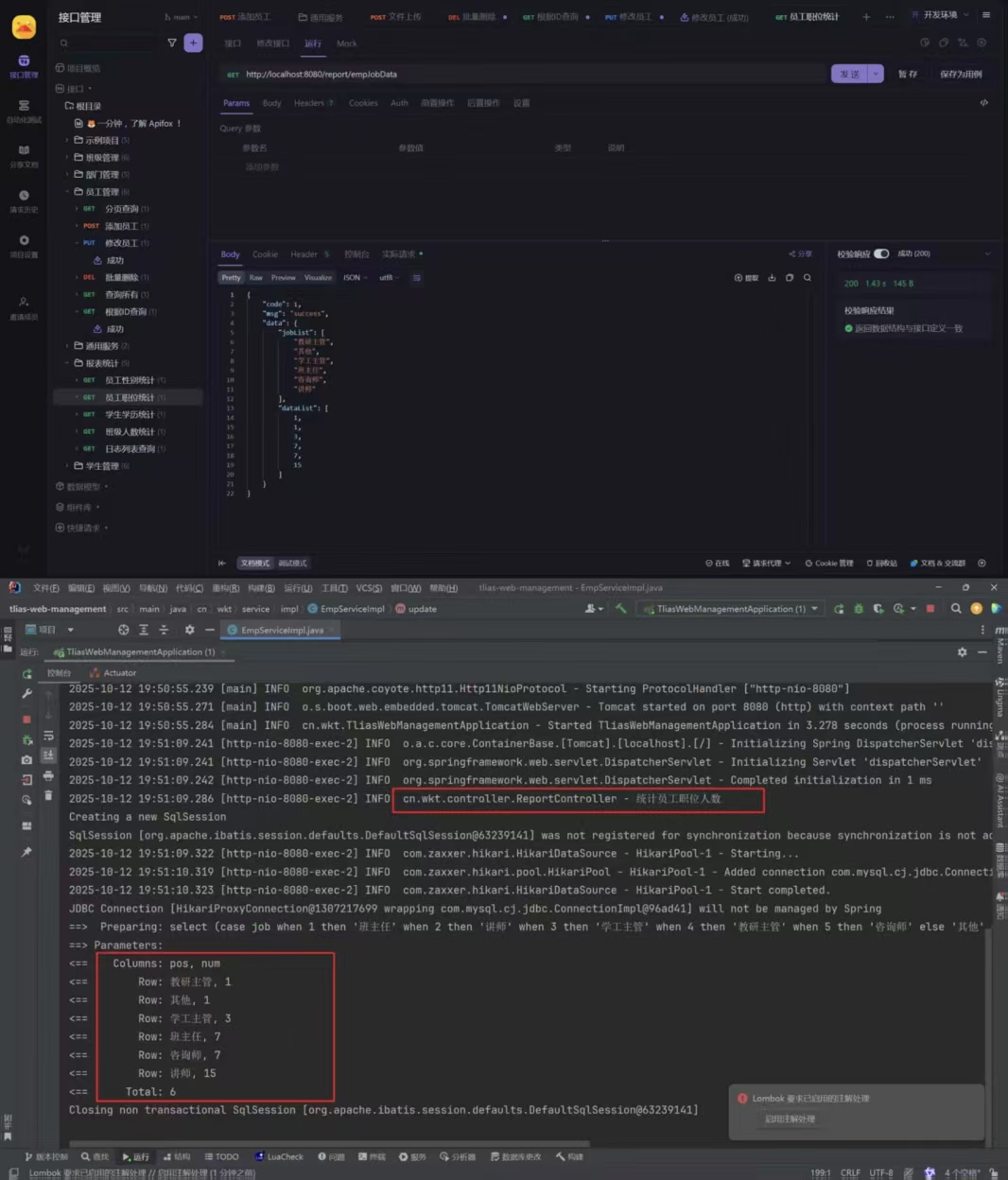Viewport: 1008px width, 1180px height.
Task: Select the Pretty response view mode
Action: 231,278
